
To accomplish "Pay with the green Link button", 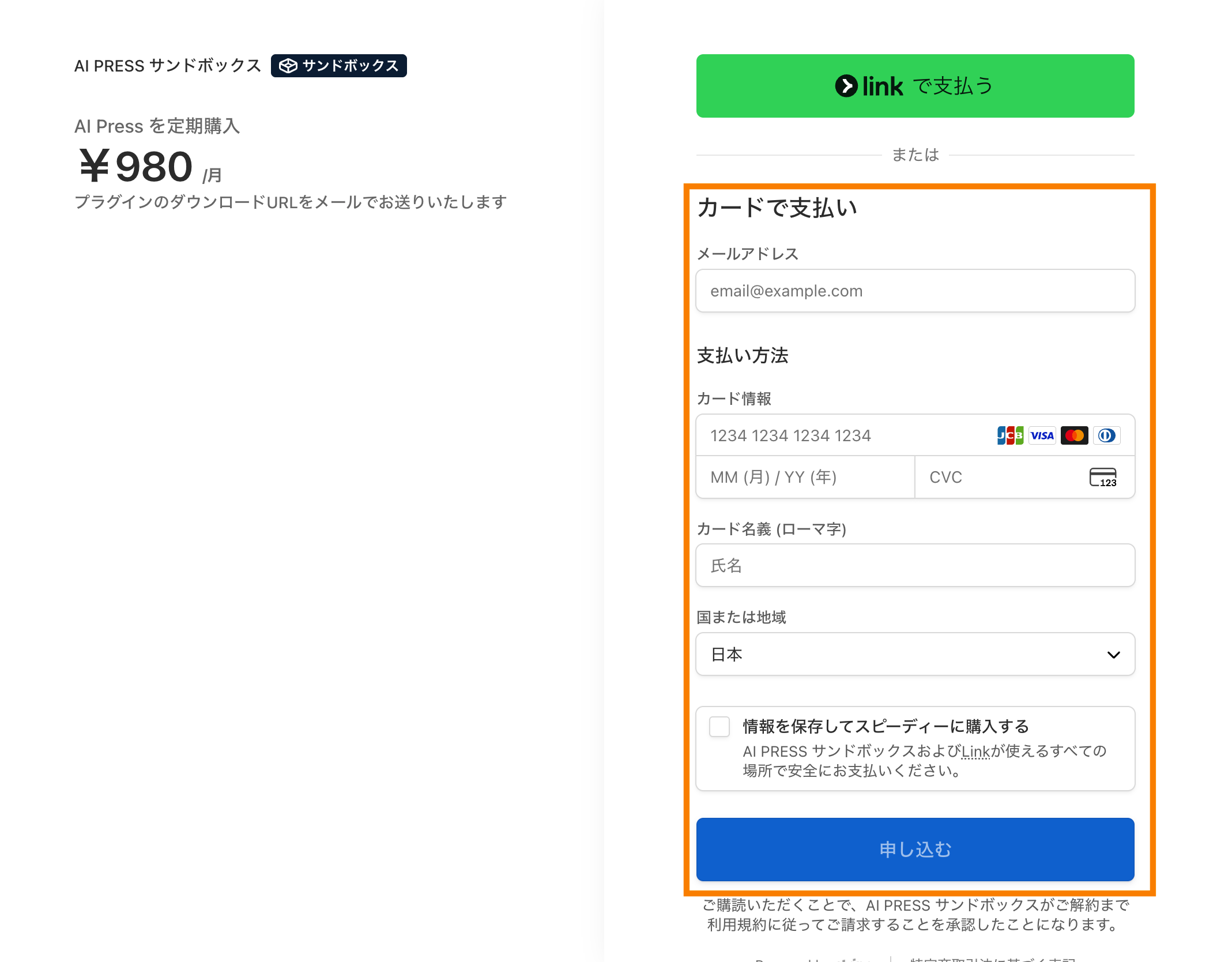I will tap(915, 86).
